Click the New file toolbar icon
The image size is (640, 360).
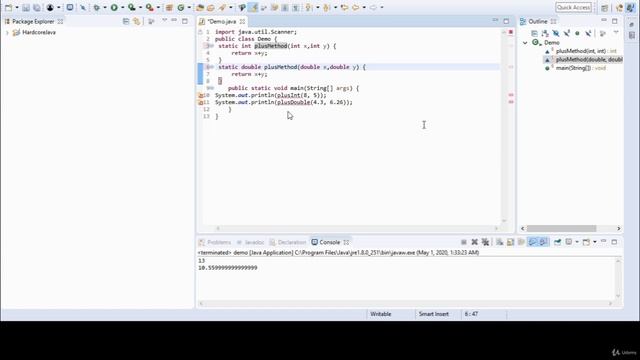click(x=8, y=7)
